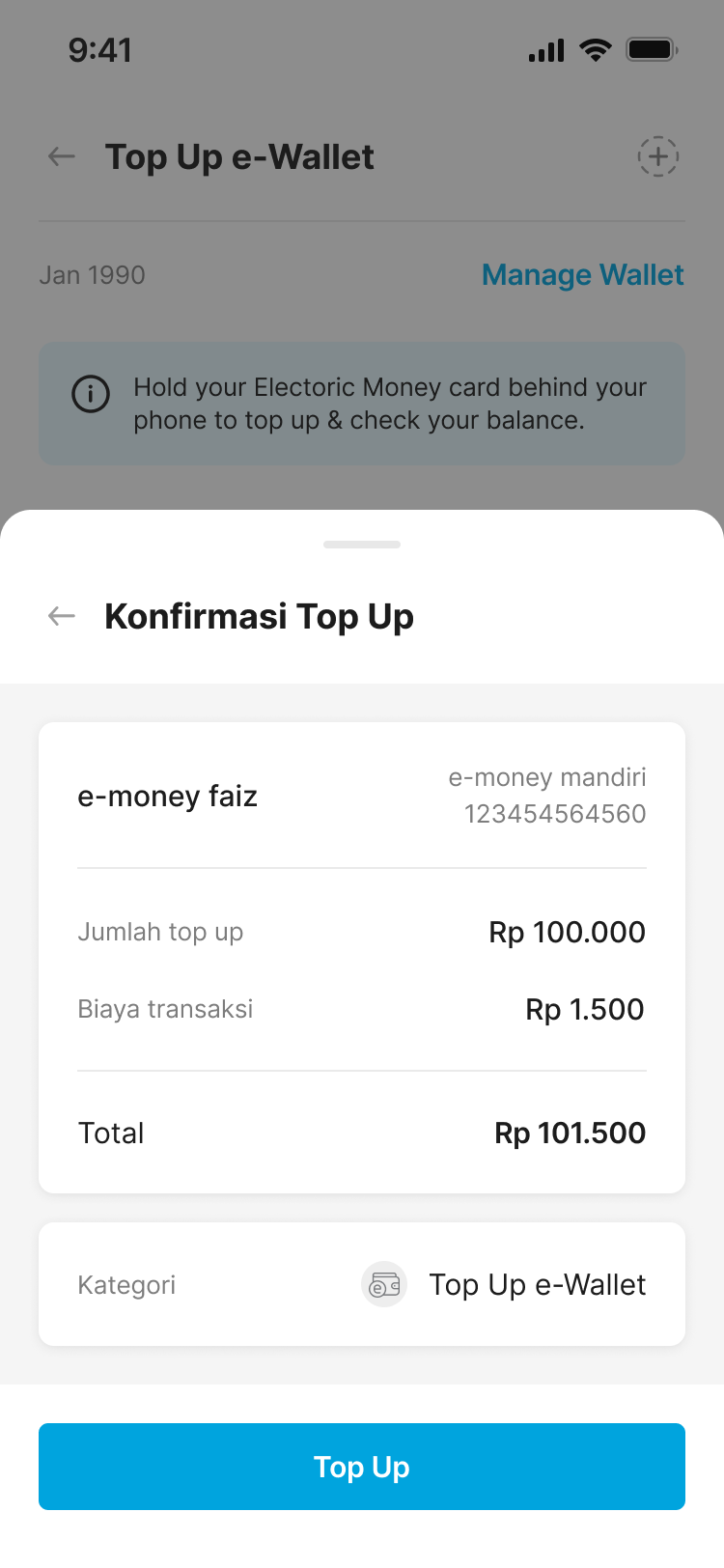Tap the dashed-circle plus icon in header
Viewport: 724px width, 1568px height.
point(657,156)
